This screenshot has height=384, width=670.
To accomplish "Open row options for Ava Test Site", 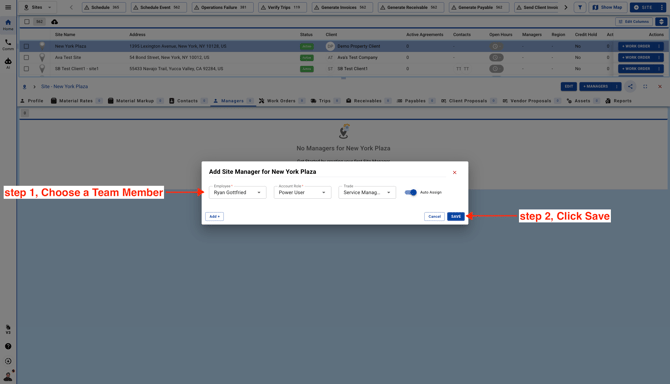I will pyautogui.click(x=659, y=57).
